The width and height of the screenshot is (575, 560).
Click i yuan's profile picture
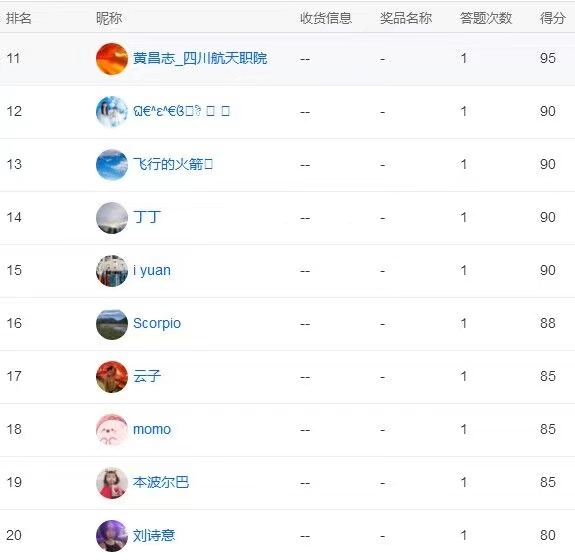click(112, 271)
